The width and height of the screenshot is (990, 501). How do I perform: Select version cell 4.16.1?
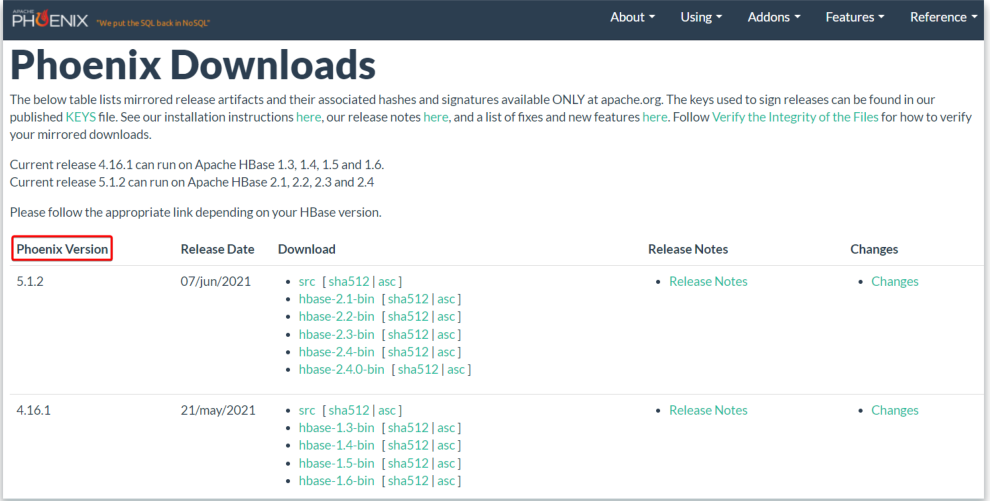[33, 410]
